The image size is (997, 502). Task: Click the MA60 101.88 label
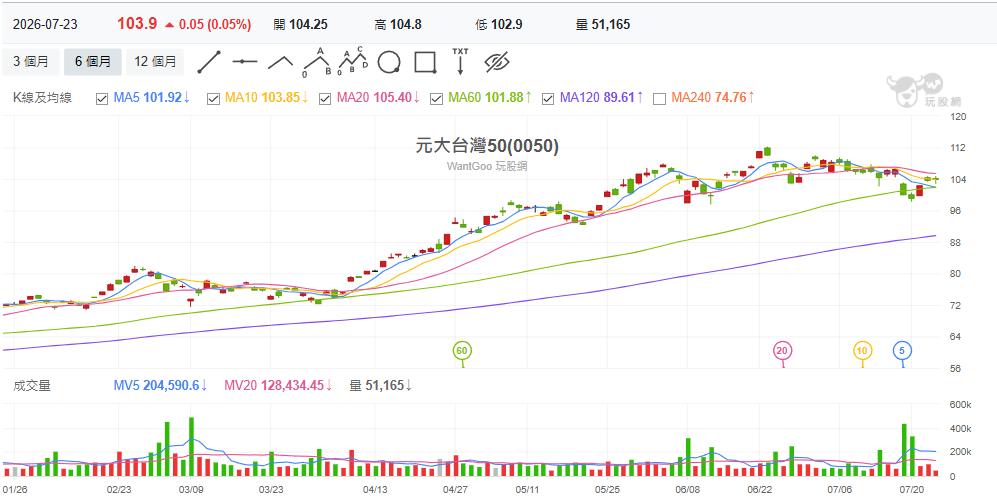[490, 98]
